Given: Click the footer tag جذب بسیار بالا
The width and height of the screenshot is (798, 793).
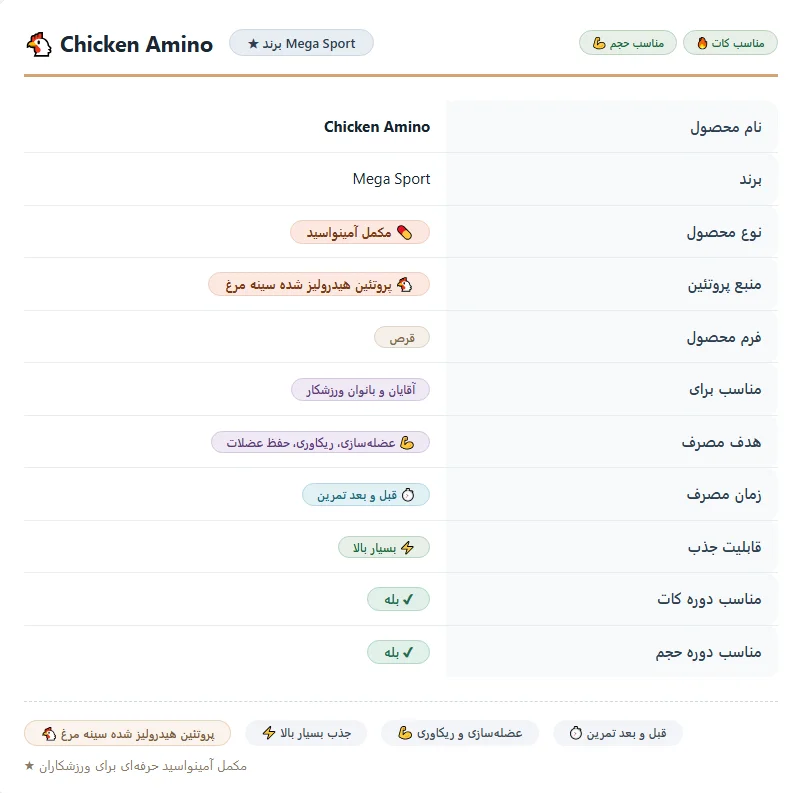Looking at the screenshot, I should pos(306,733).
